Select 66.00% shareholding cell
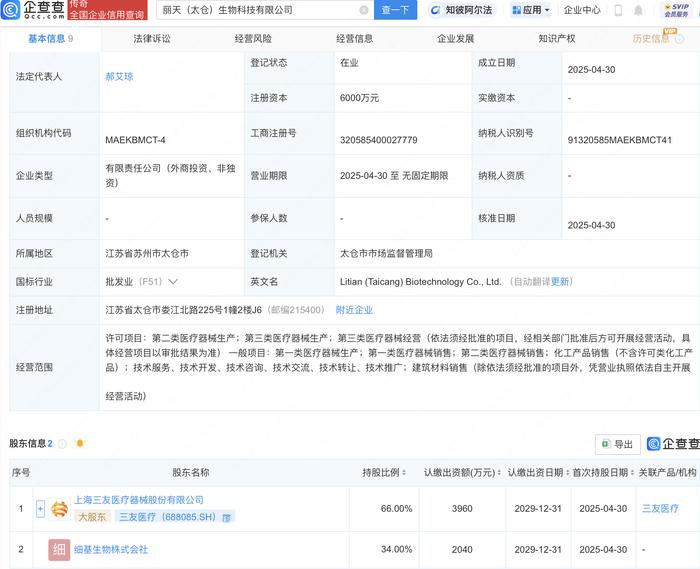The height and width of the screenshot is (569, 700). (396, 508)
